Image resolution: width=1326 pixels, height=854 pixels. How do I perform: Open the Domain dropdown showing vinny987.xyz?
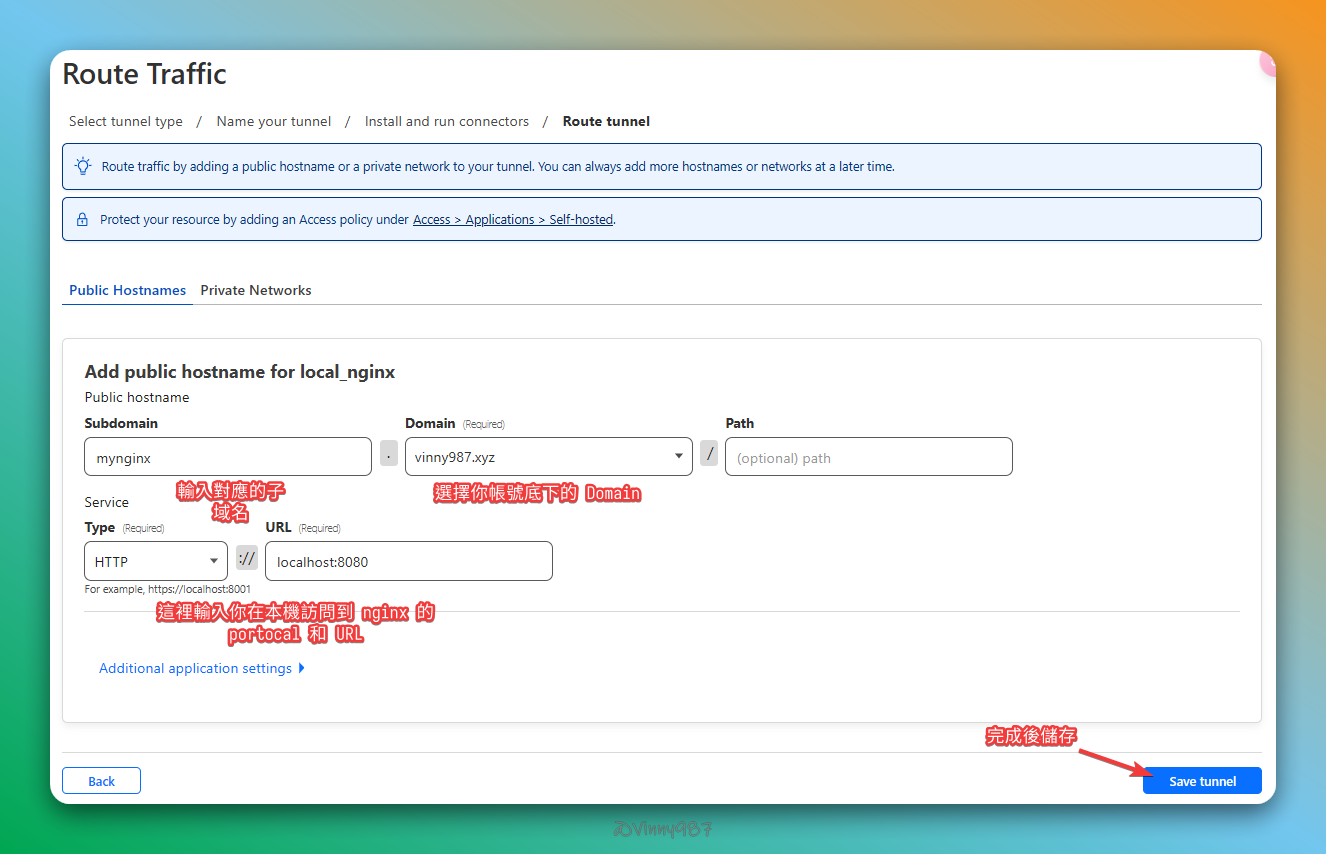[548, 457]
